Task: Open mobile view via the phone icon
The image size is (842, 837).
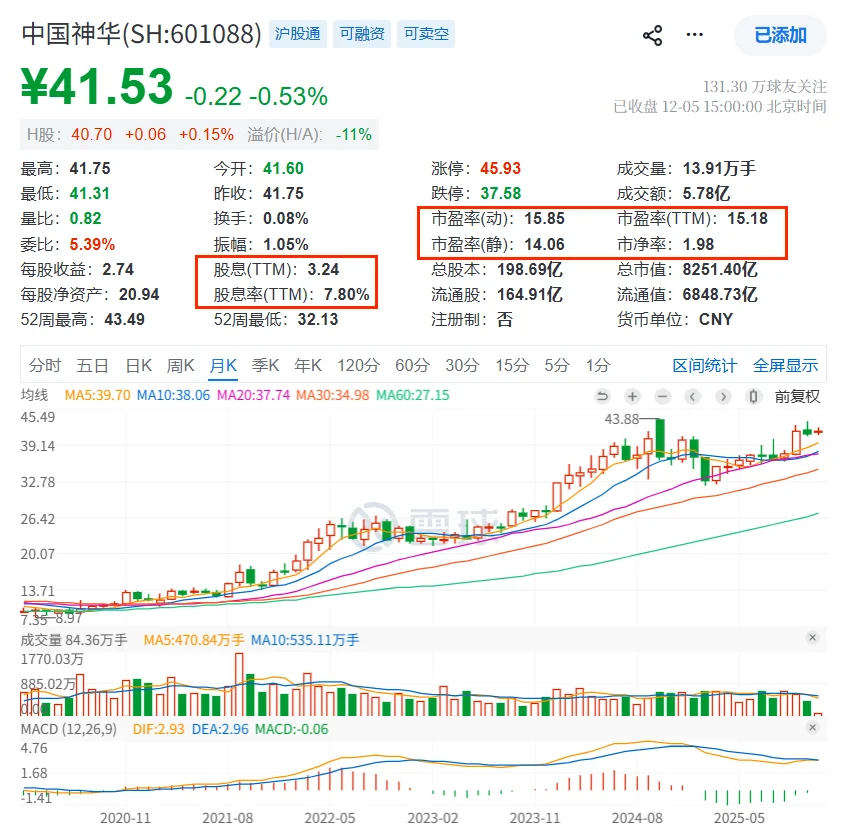Action: pos(751,397)
